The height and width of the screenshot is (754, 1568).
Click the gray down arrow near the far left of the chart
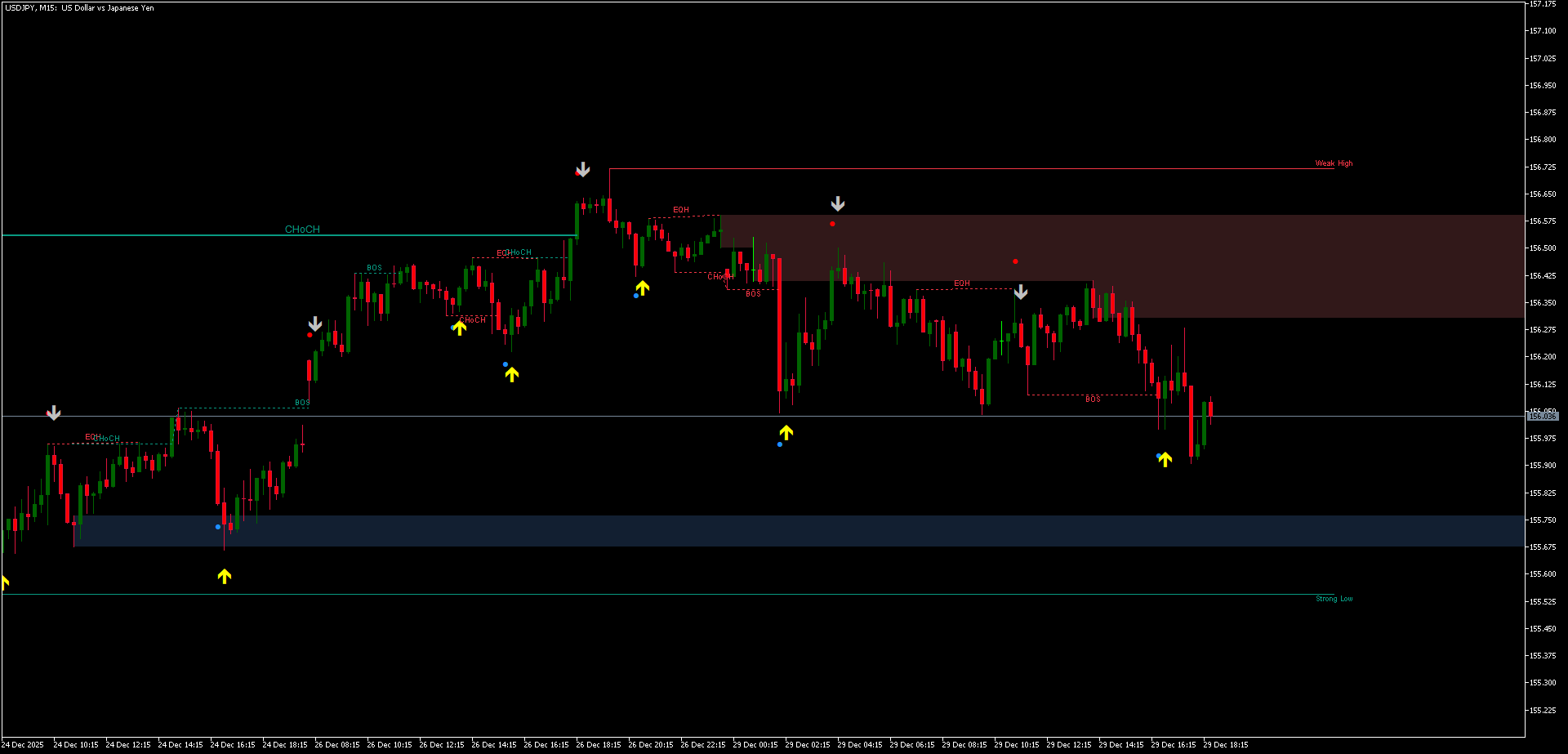click(x=53, y=413)
